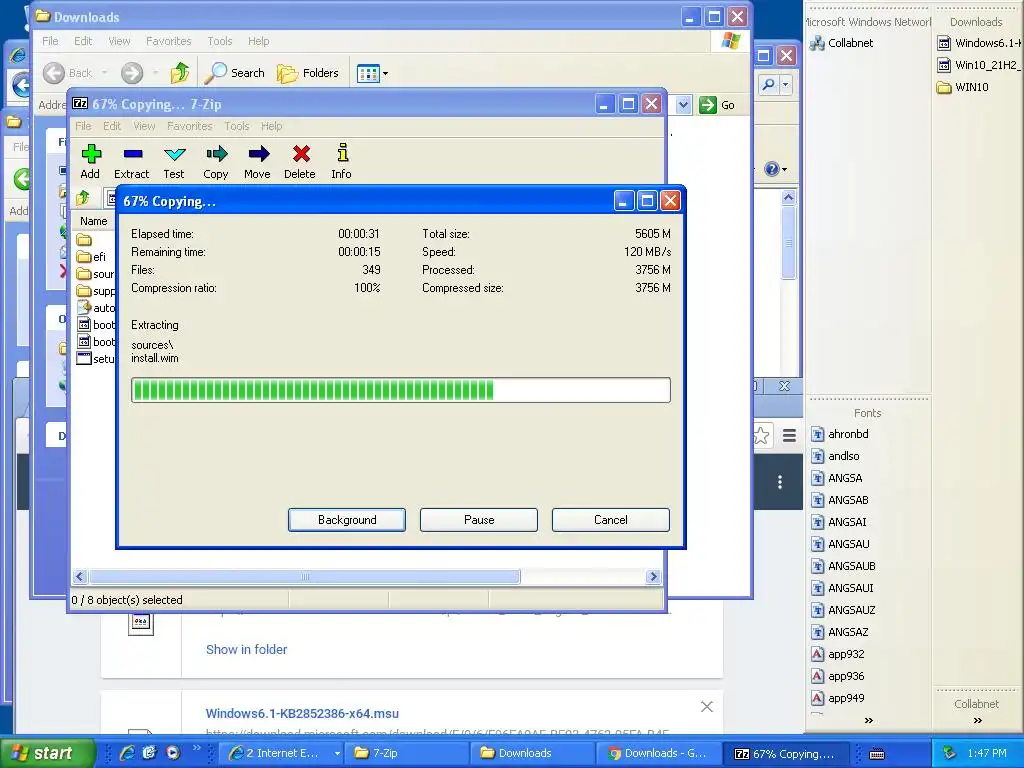
Task: Open Win10_21H2 file in Downloads toolbar
Action: [x=979, y=65]
